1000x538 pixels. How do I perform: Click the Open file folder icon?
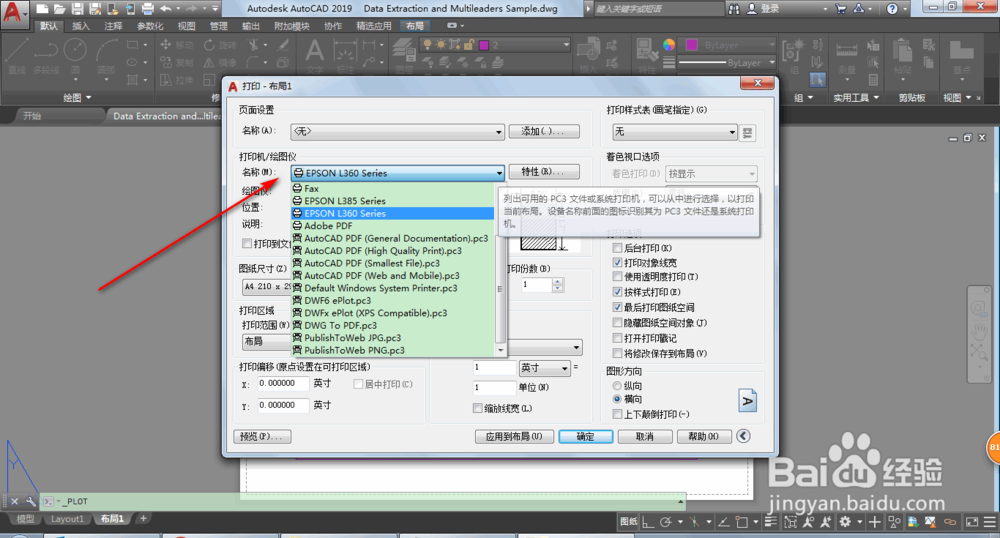(x=59, y=9)
